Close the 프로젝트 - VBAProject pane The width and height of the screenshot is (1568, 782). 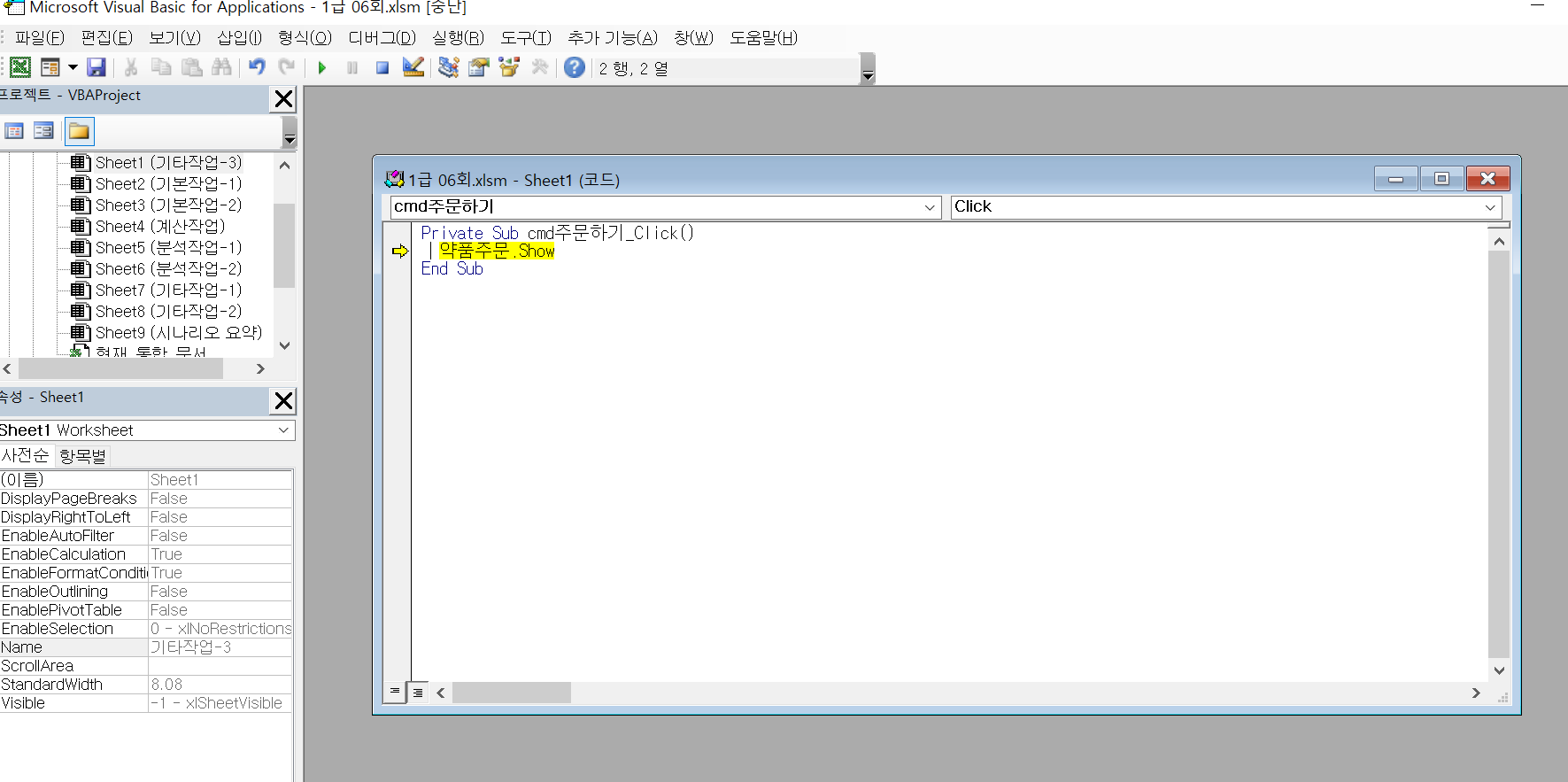(x=283, y=99)
